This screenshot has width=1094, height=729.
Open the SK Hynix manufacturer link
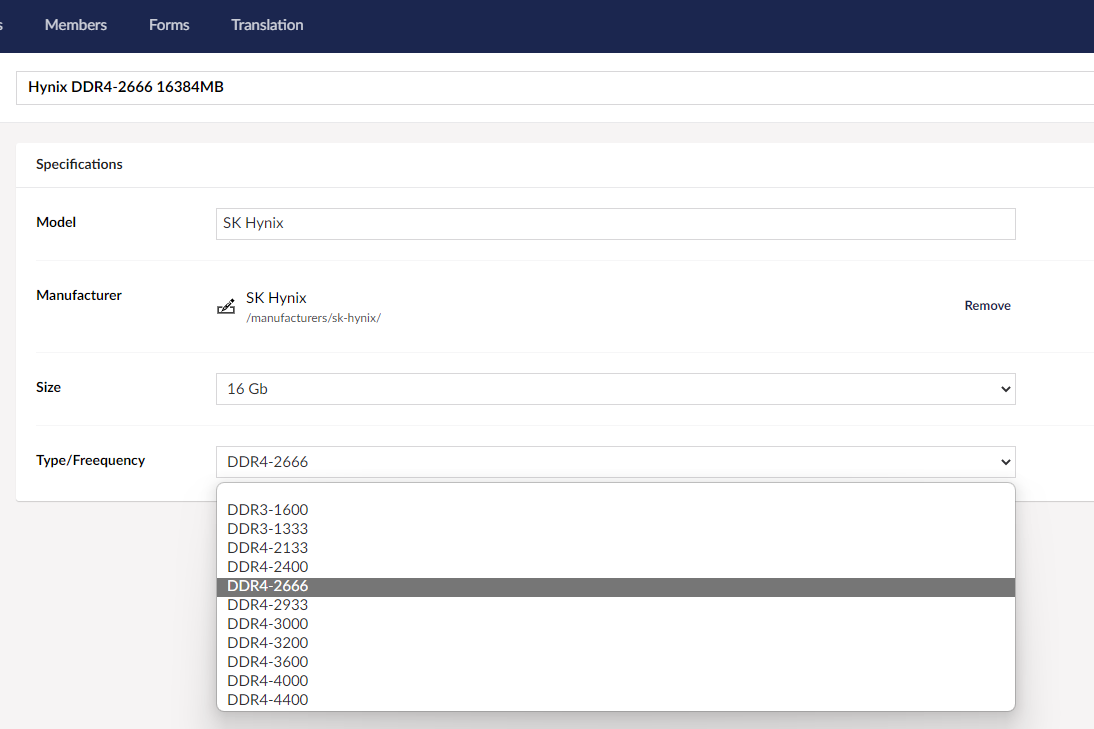[276, 298]
